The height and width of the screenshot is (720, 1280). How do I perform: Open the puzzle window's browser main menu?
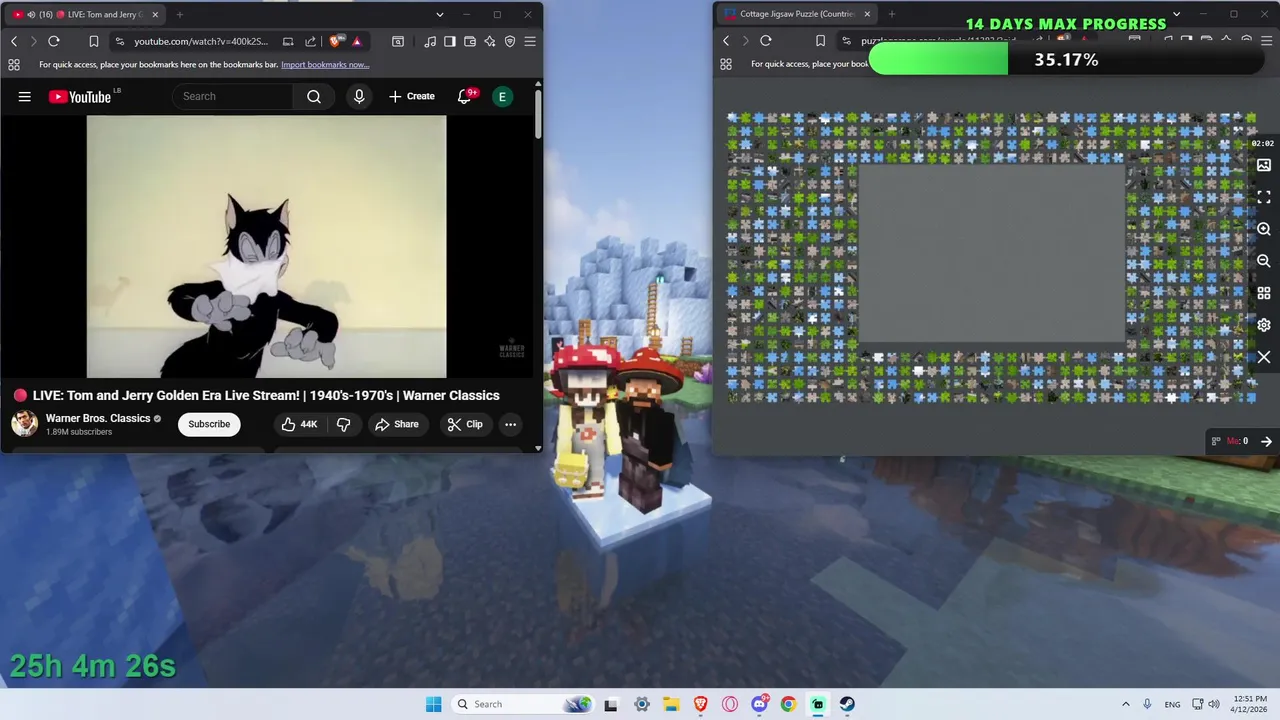[1265, 41]
